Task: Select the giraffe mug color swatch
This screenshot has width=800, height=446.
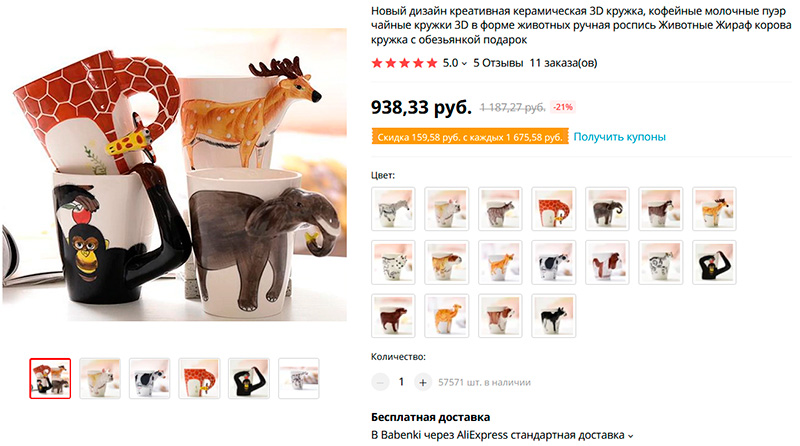Action: 554,209
